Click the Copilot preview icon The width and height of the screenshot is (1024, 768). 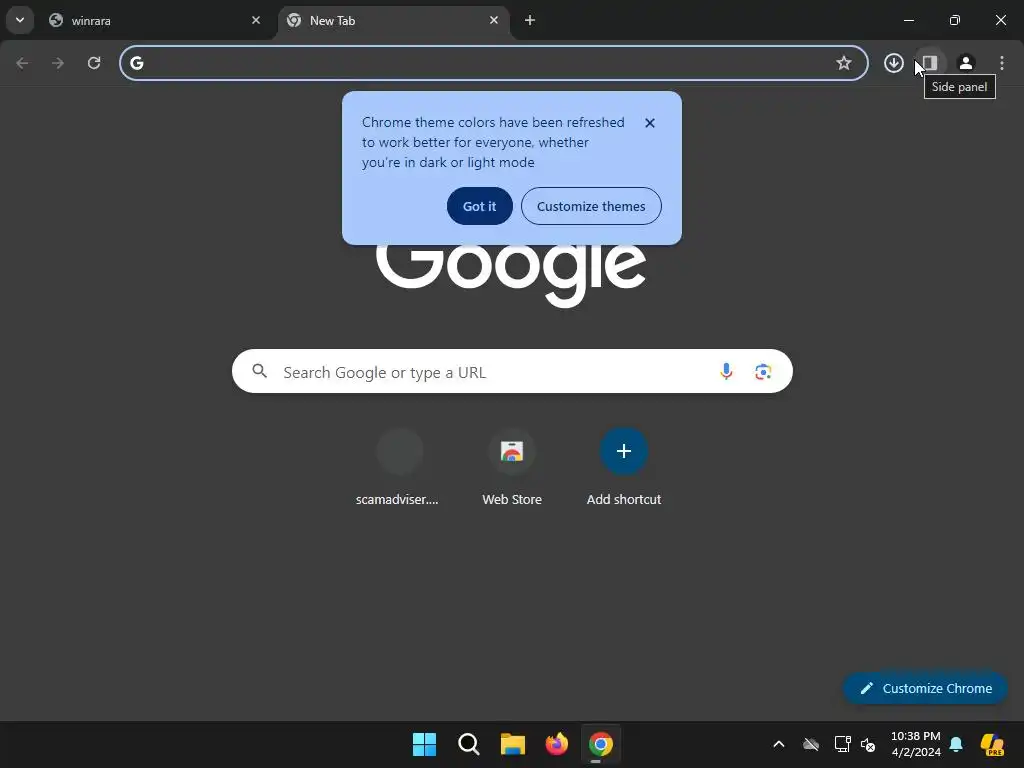click(993, 744)
